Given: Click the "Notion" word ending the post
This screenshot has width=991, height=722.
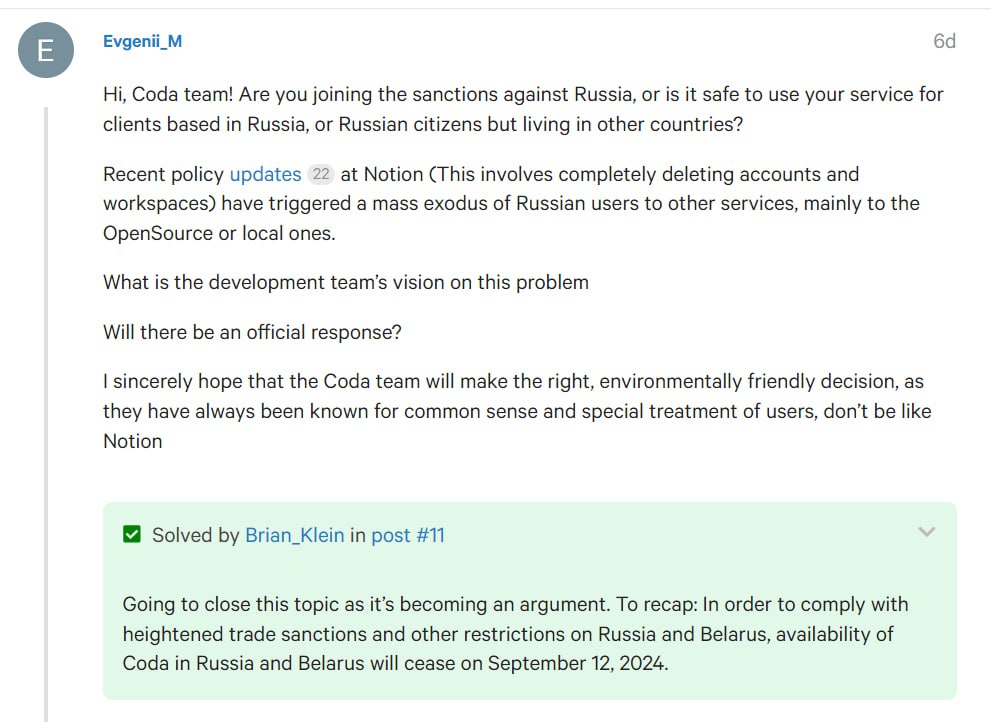Looking at the screenshot, I should coord(132,441).
